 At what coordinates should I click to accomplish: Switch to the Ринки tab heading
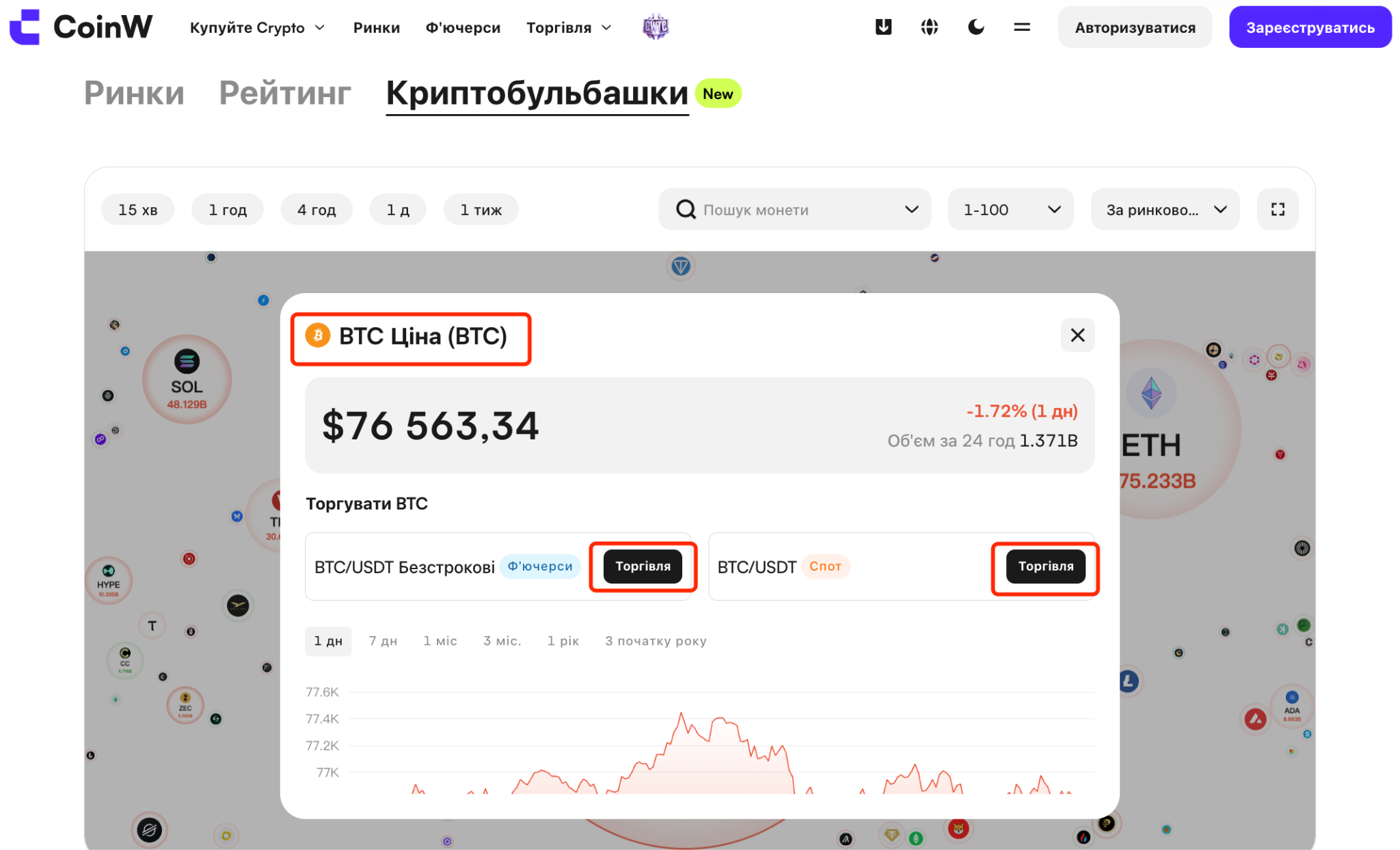point(134,93)
